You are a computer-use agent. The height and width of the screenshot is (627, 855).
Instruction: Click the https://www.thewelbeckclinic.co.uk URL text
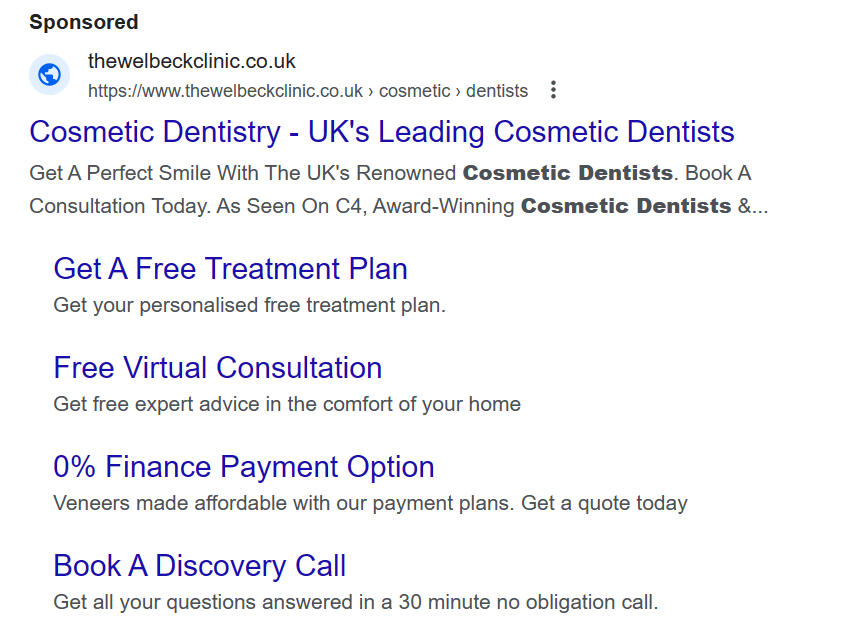tap(225, 91)
